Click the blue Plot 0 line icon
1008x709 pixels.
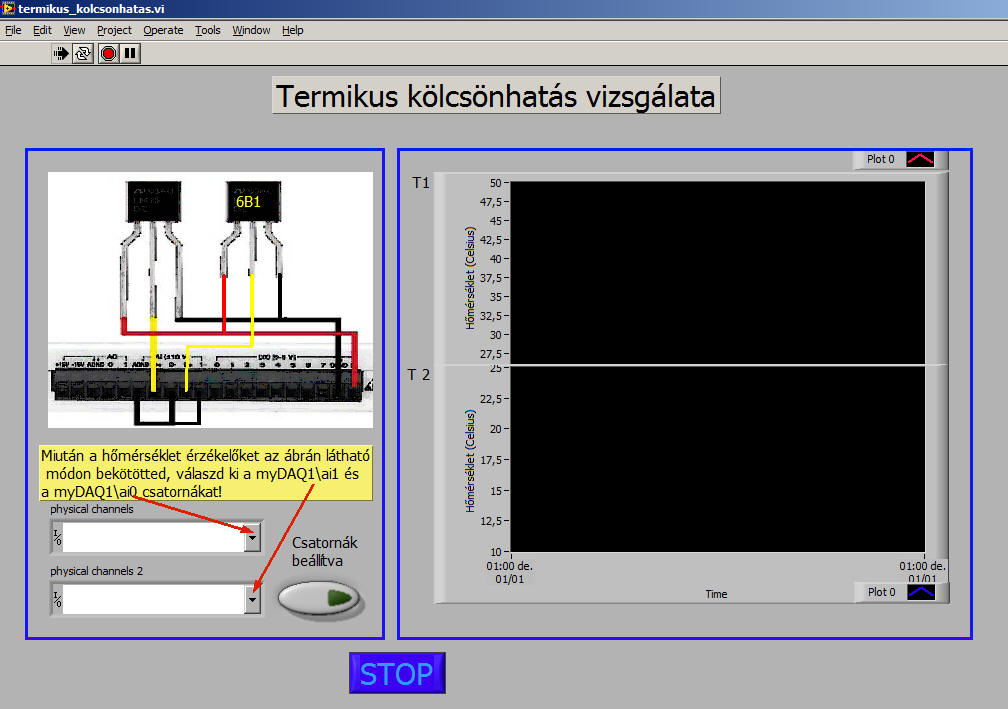click(x=920, y=592)
